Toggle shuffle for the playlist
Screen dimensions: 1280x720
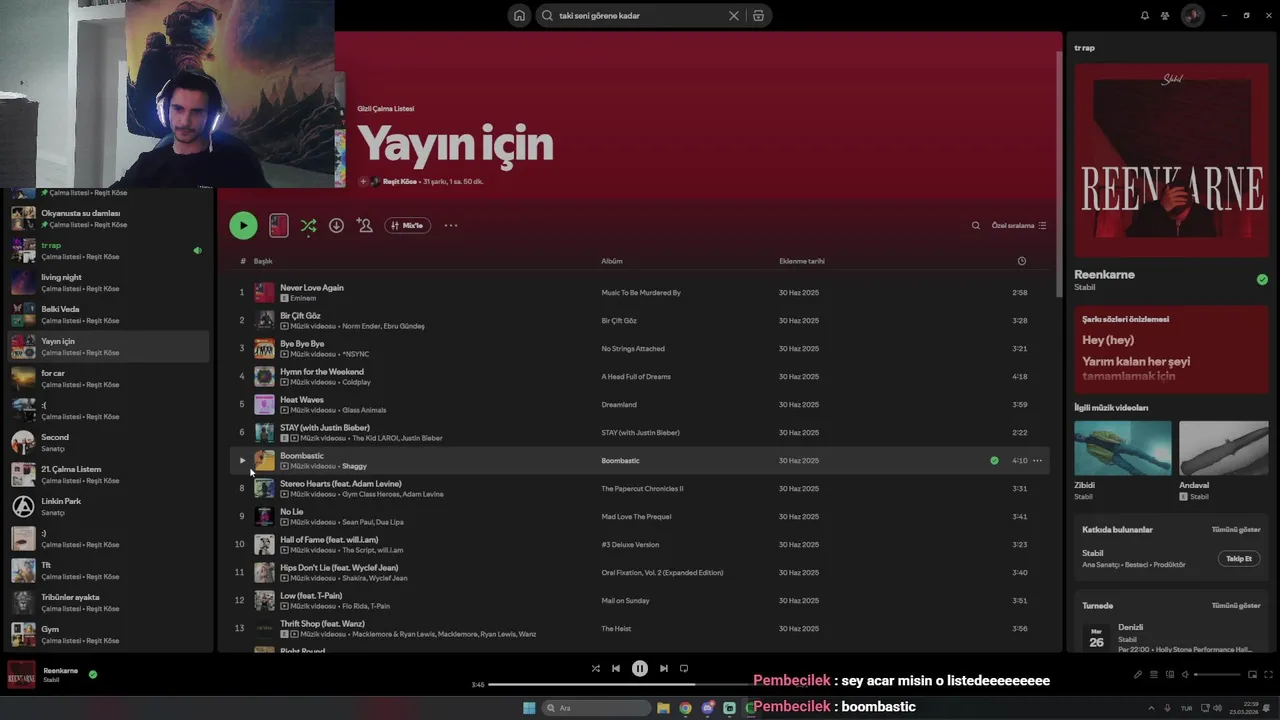click(x=308, y=226)
